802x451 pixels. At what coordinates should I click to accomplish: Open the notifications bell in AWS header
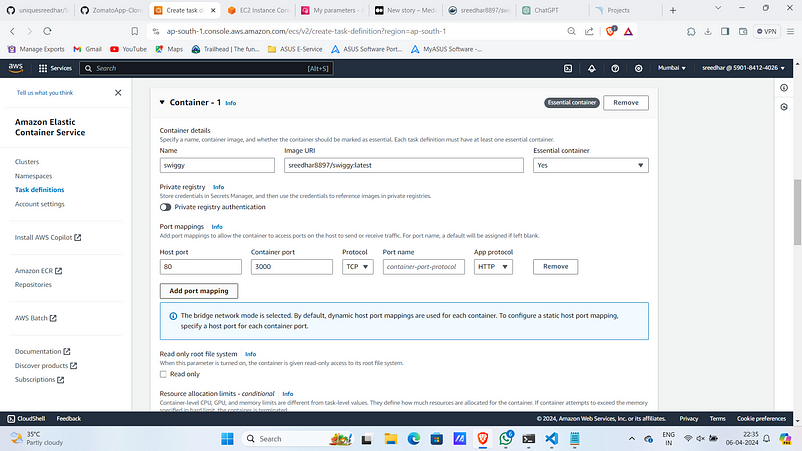click(592, 68)
